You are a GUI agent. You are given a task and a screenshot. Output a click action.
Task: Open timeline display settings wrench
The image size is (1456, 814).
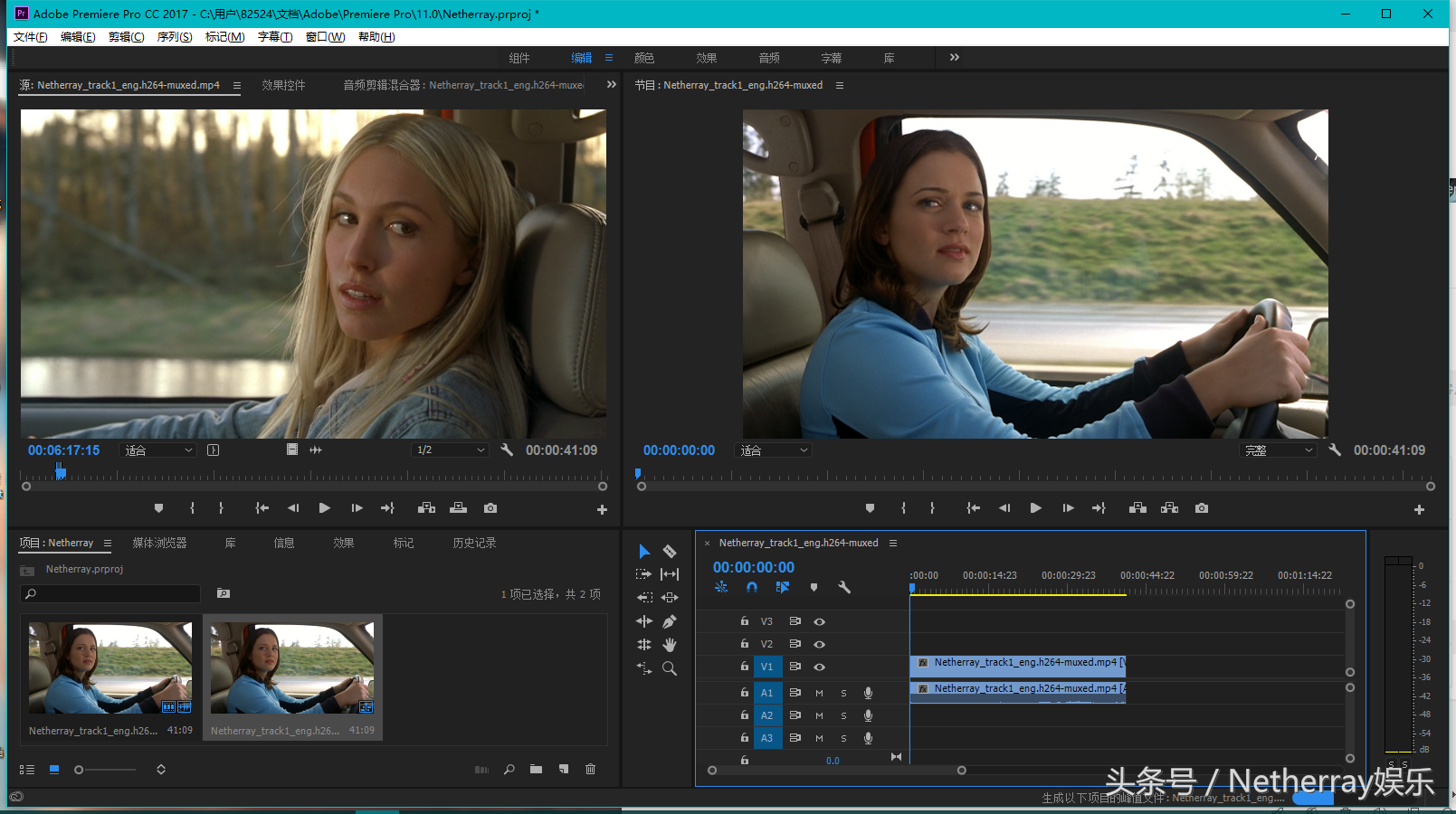click(x=844, y=587)
